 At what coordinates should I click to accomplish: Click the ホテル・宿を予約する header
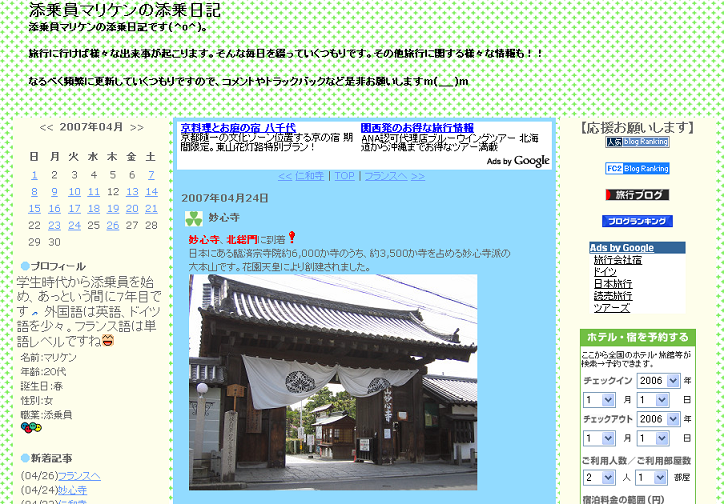coord(638,337)
